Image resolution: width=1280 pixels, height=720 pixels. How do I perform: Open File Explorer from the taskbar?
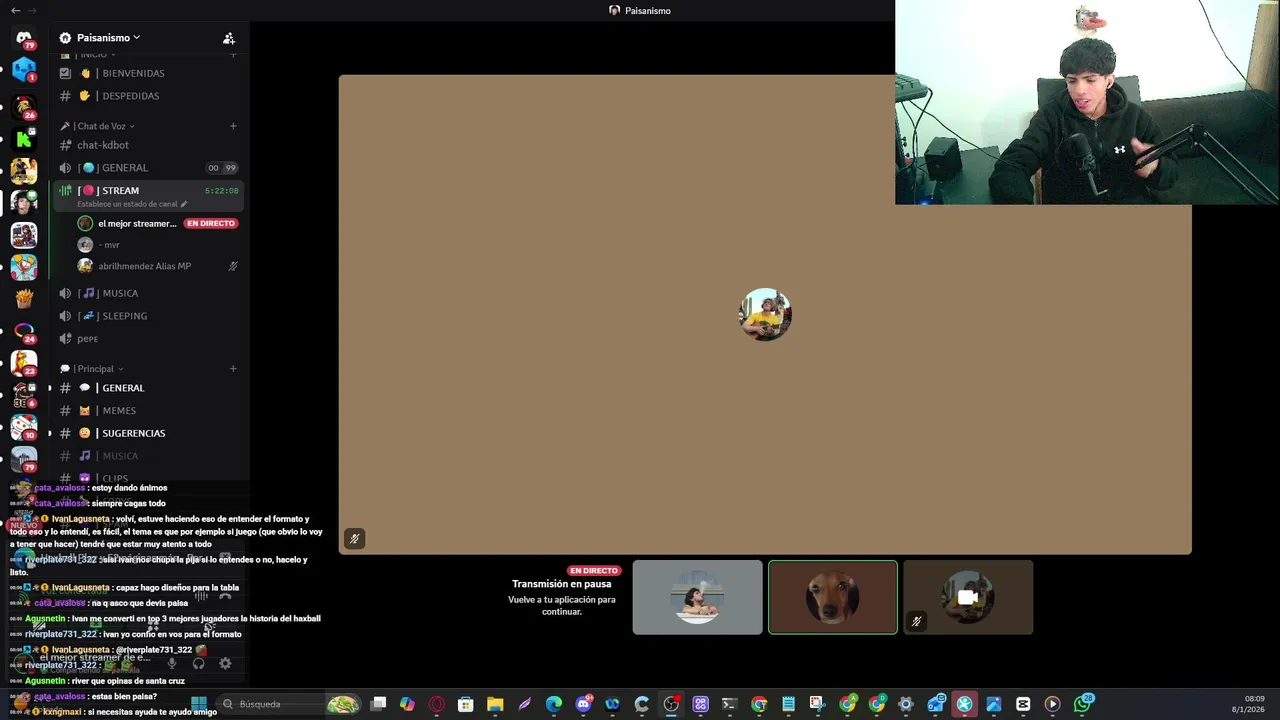[x=495, y=704]
